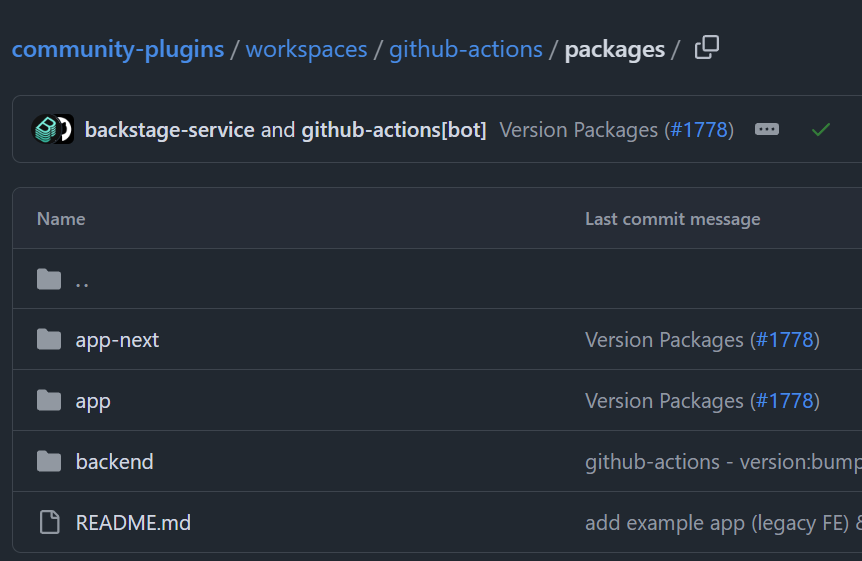Go up to parent directory (..)
This screenshot has height=561, width=862.
[82, 281]
